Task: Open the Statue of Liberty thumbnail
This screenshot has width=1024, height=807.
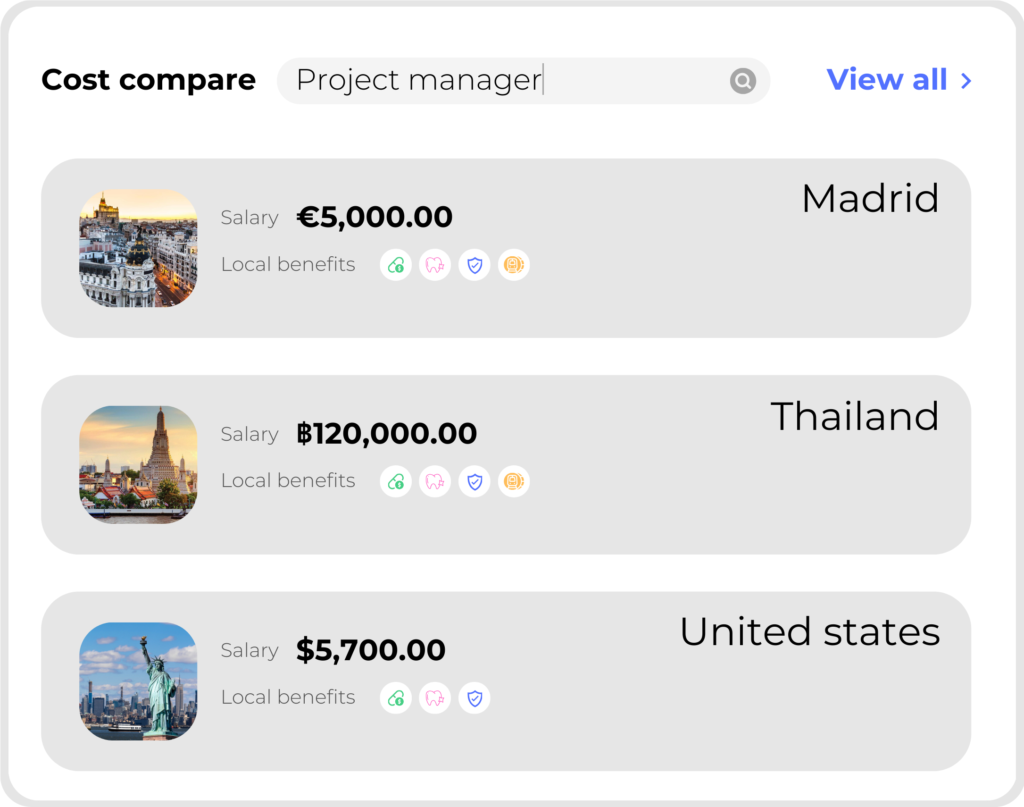Action: coord(138,681)
